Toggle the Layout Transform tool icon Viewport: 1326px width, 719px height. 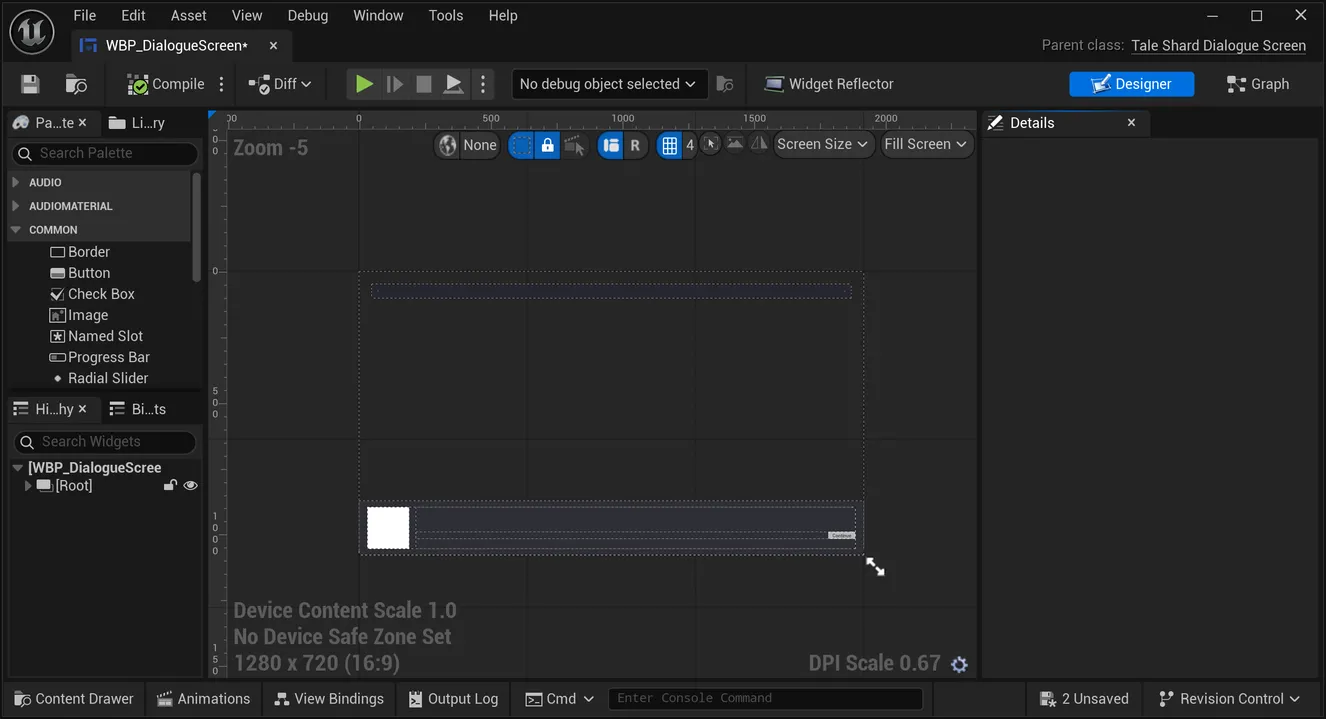click(611, 145)
